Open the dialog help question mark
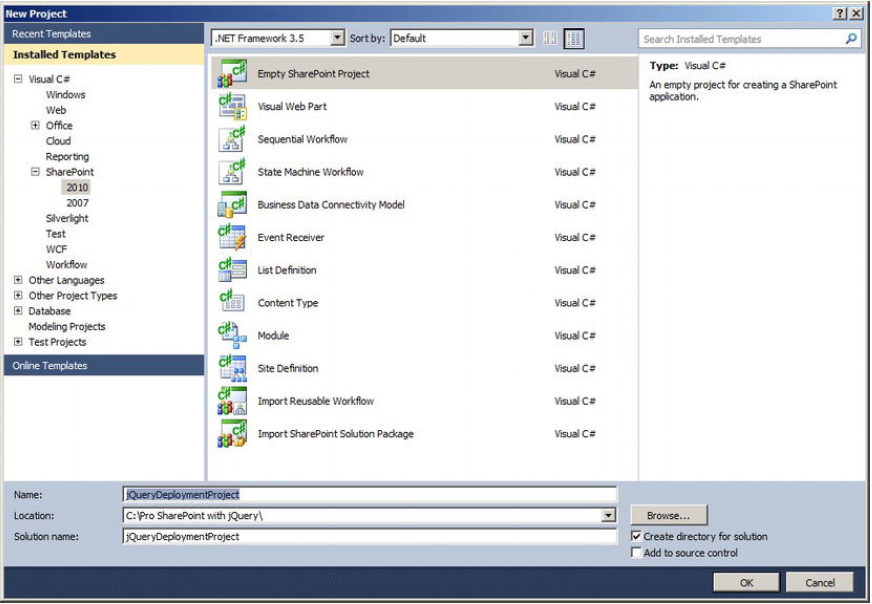Image resolution: width=872 pixels, height=604 pixels. (840, 14)
